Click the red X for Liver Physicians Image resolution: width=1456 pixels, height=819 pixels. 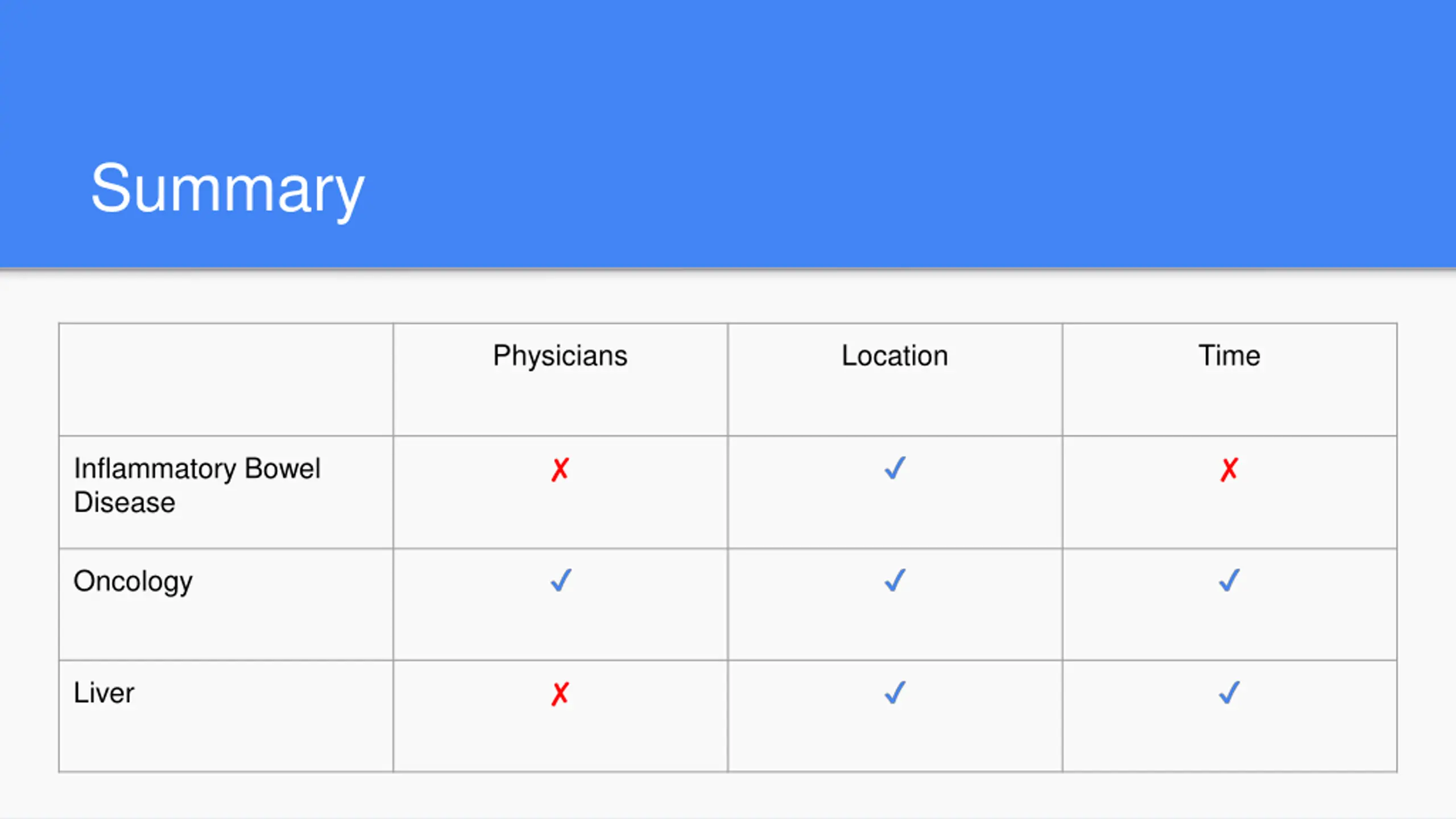pos(560,694)
